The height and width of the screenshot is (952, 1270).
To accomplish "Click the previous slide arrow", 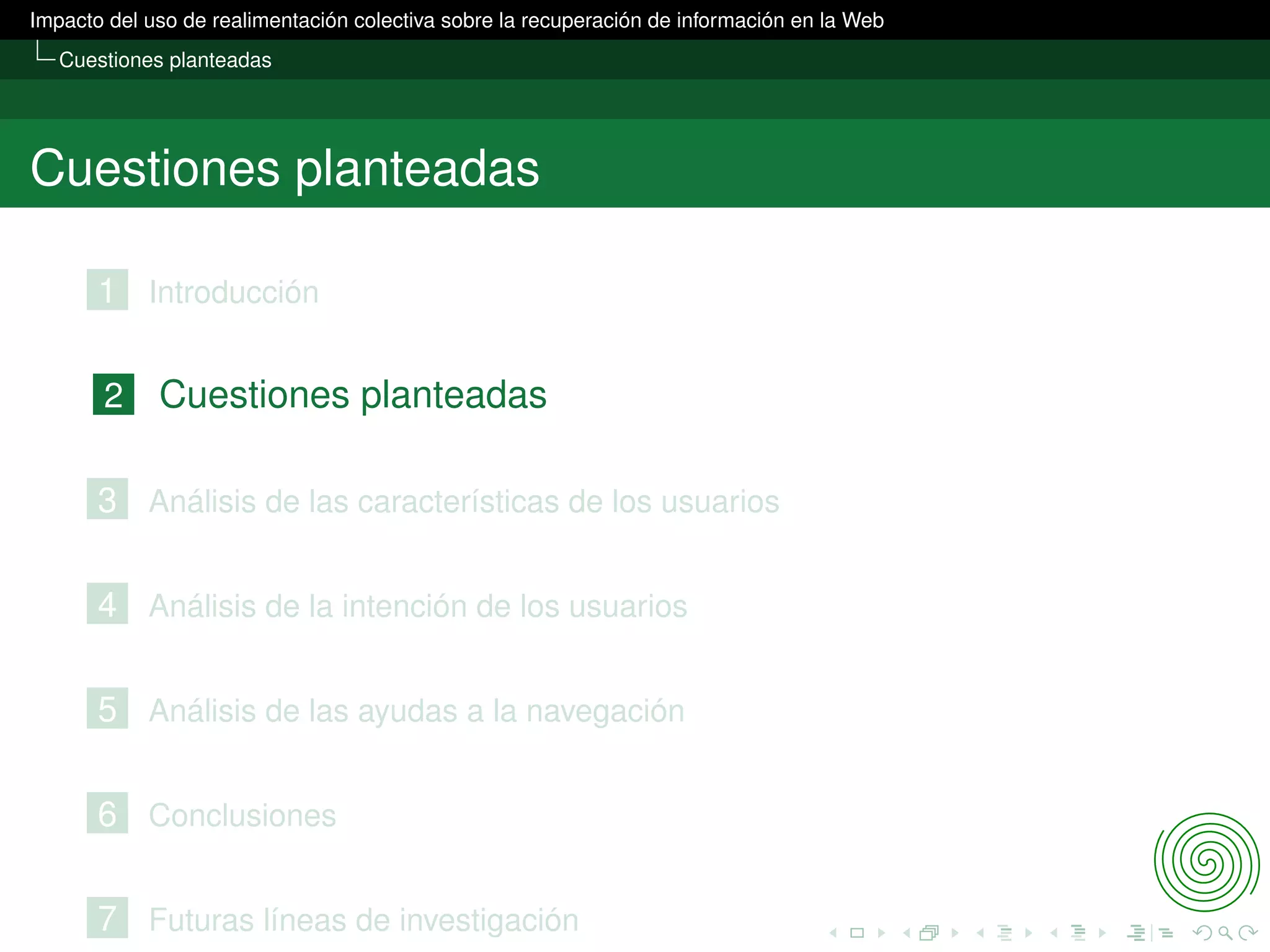I will (x=834, y=933).
